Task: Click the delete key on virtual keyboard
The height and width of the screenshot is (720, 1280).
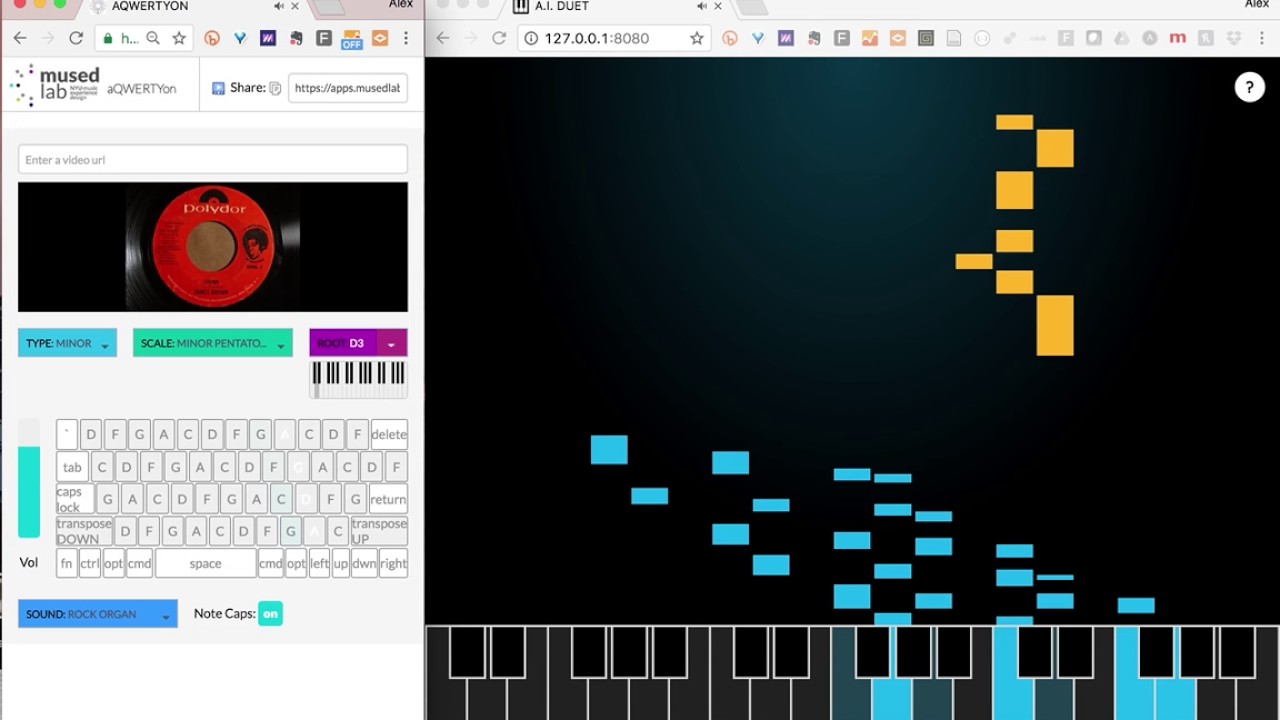Action: point(389,434)
